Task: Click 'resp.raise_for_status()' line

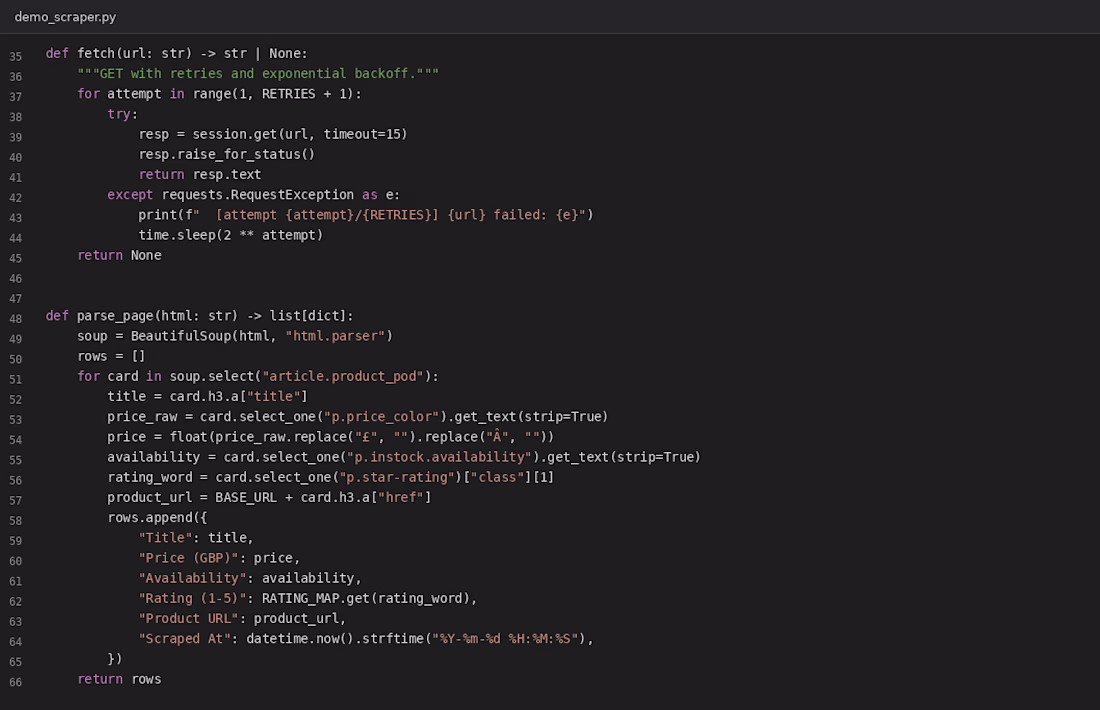Action: [x=227, y=154]
